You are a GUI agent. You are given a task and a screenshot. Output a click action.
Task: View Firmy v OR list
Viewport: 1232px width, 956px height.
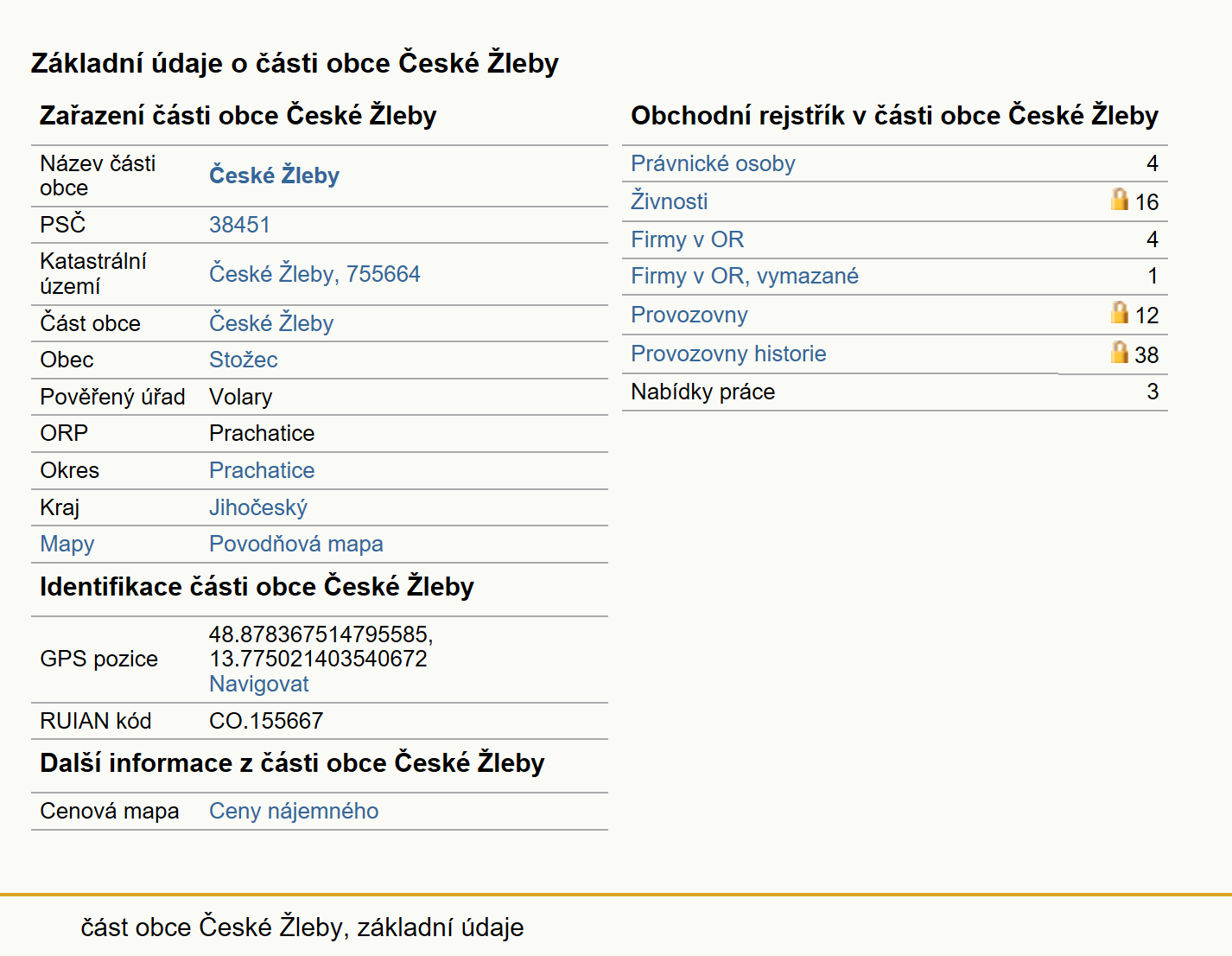[688, 239]
